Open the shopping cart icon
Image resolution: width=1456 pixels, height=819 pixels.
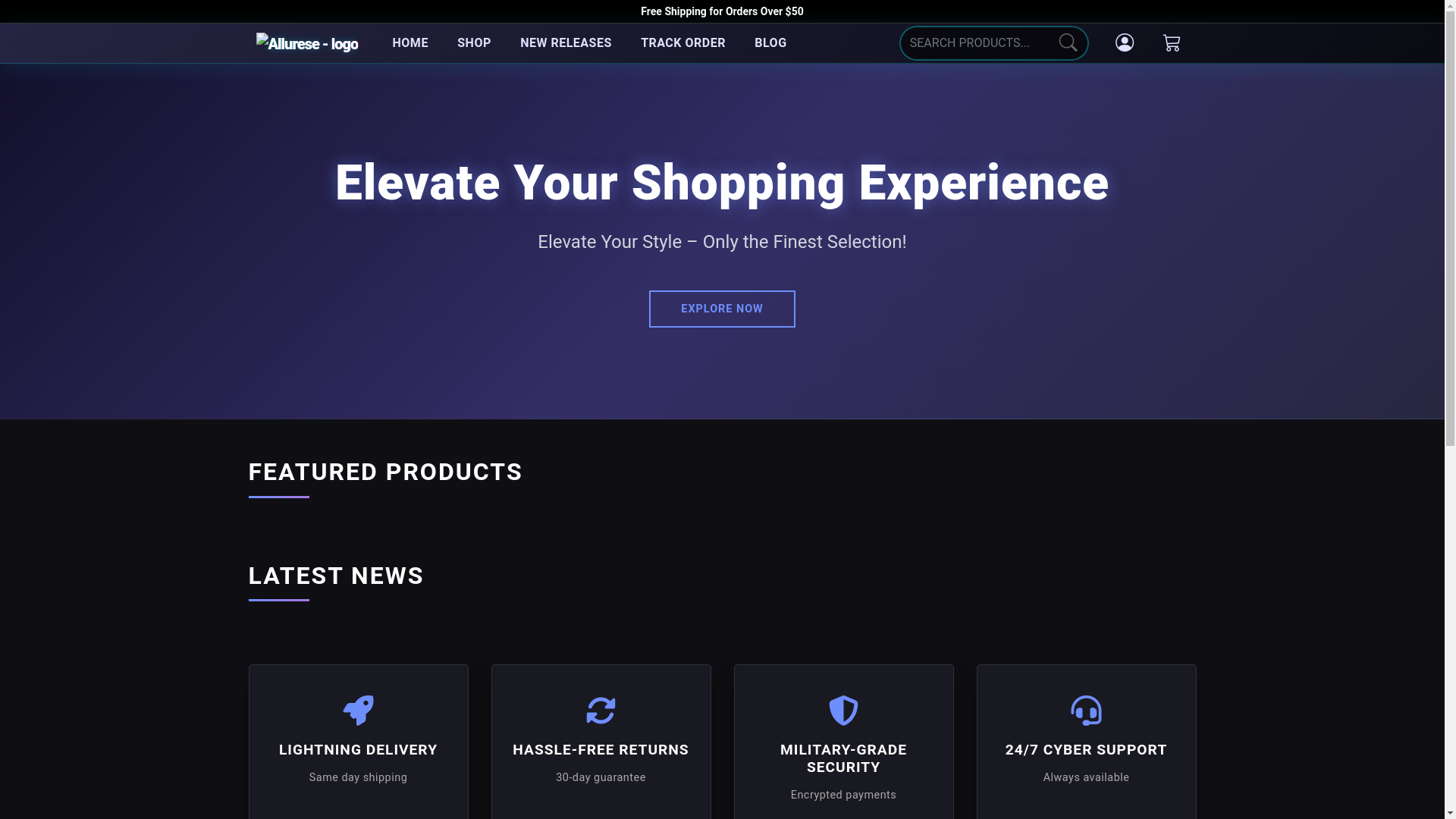(x=1172, y=43)
